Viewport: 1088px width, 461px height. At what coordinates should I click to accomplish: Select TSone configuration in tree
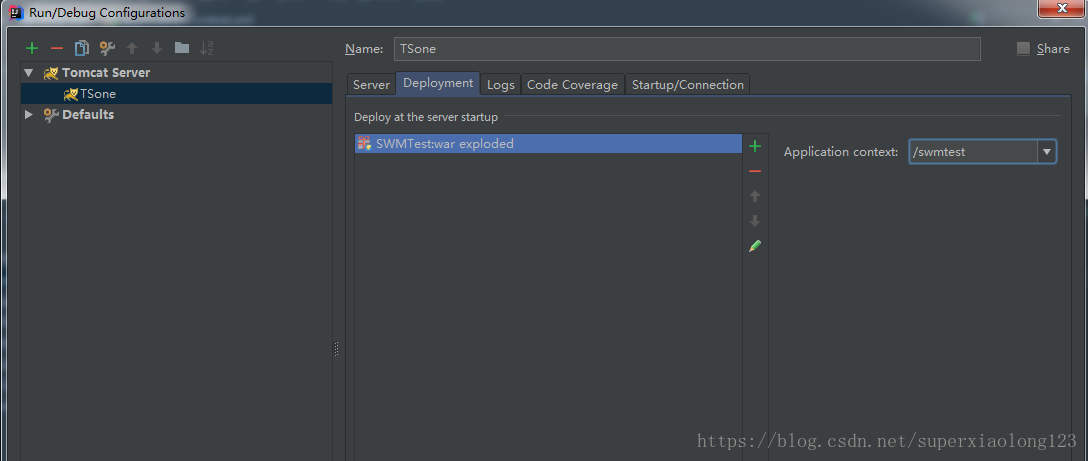(176, 94)
